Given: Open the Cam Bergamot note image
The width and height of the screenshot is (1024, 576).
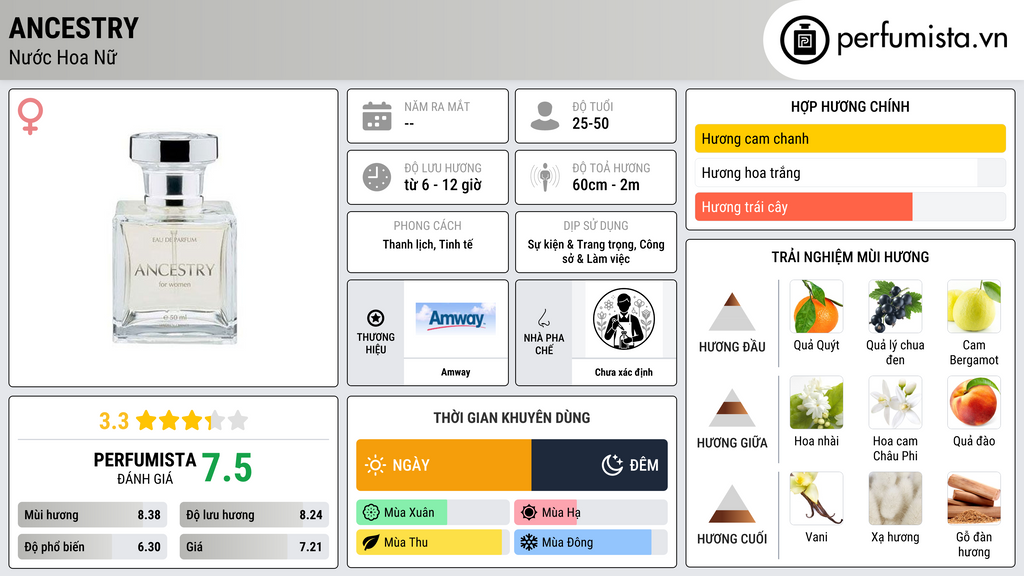Looking at the screenshot, I should (x=974, y=306).
